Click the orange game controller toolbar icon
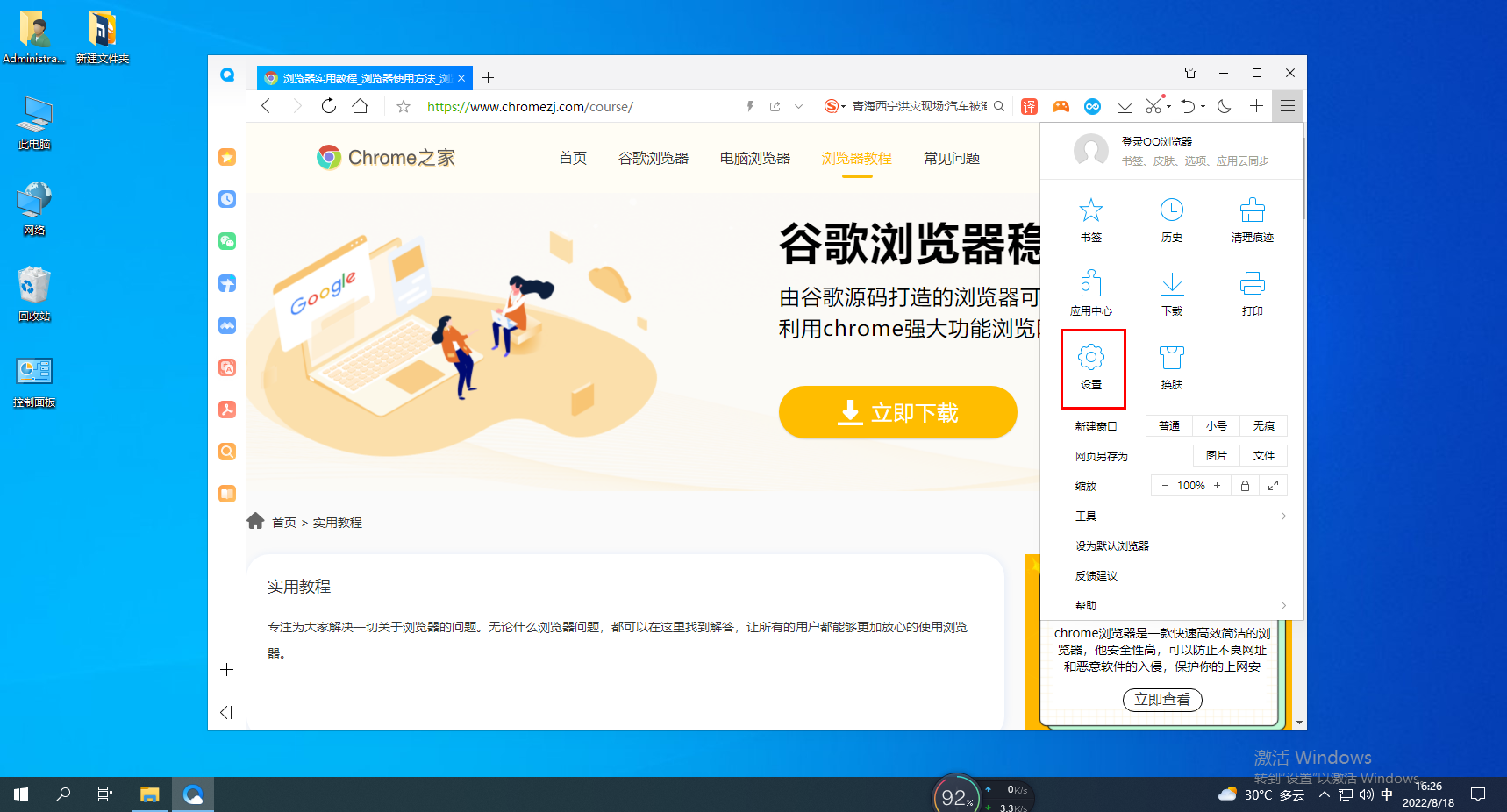Viewport: 1507px width, 812px height. (1061, 106)
